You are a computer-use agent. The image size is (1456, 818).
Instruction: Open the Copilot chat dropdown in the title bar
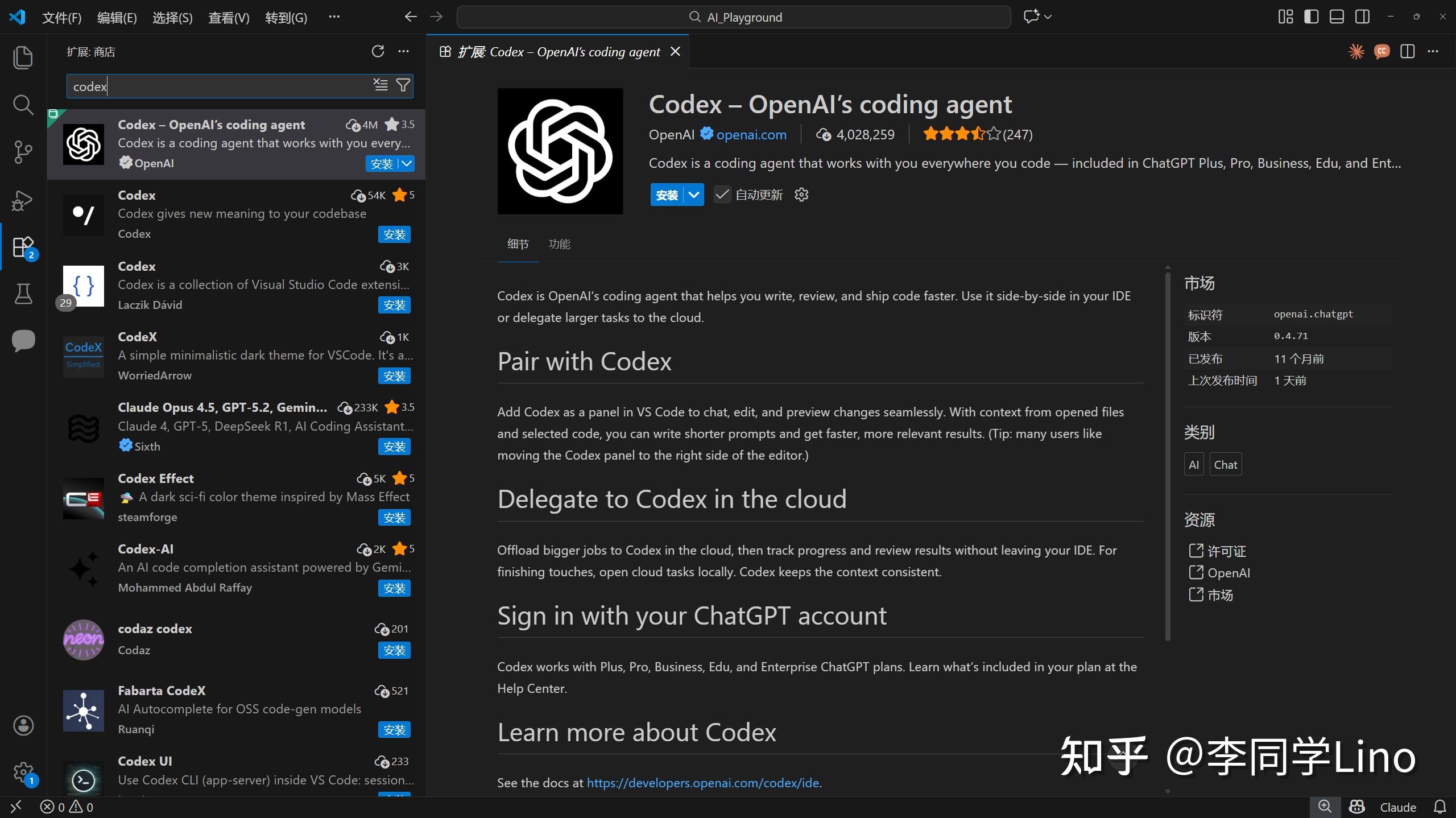[1048, 17]
